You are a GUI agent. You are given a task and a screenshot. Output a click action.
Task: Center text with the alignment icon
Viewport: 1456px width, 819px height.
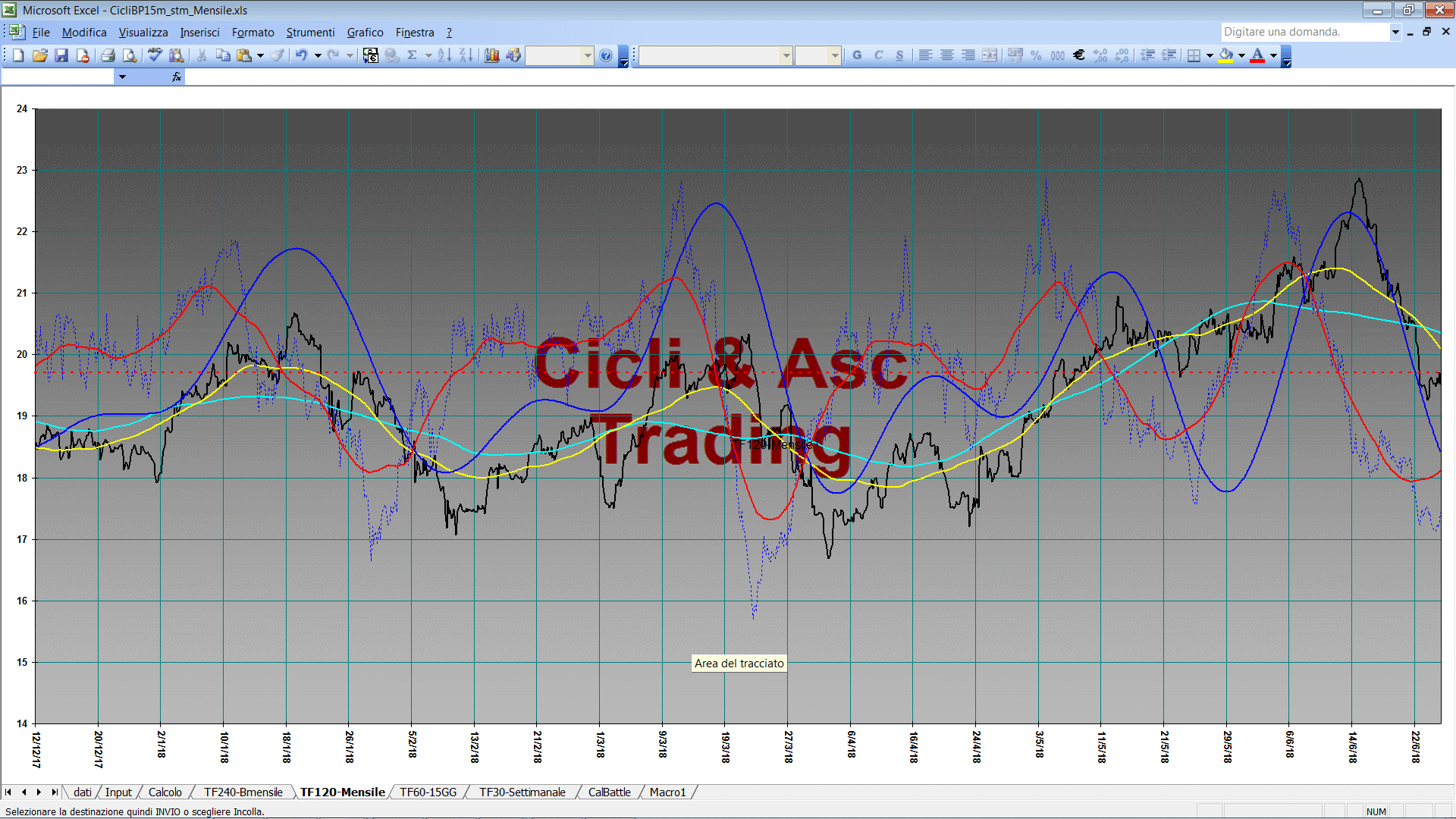(947, 55)
